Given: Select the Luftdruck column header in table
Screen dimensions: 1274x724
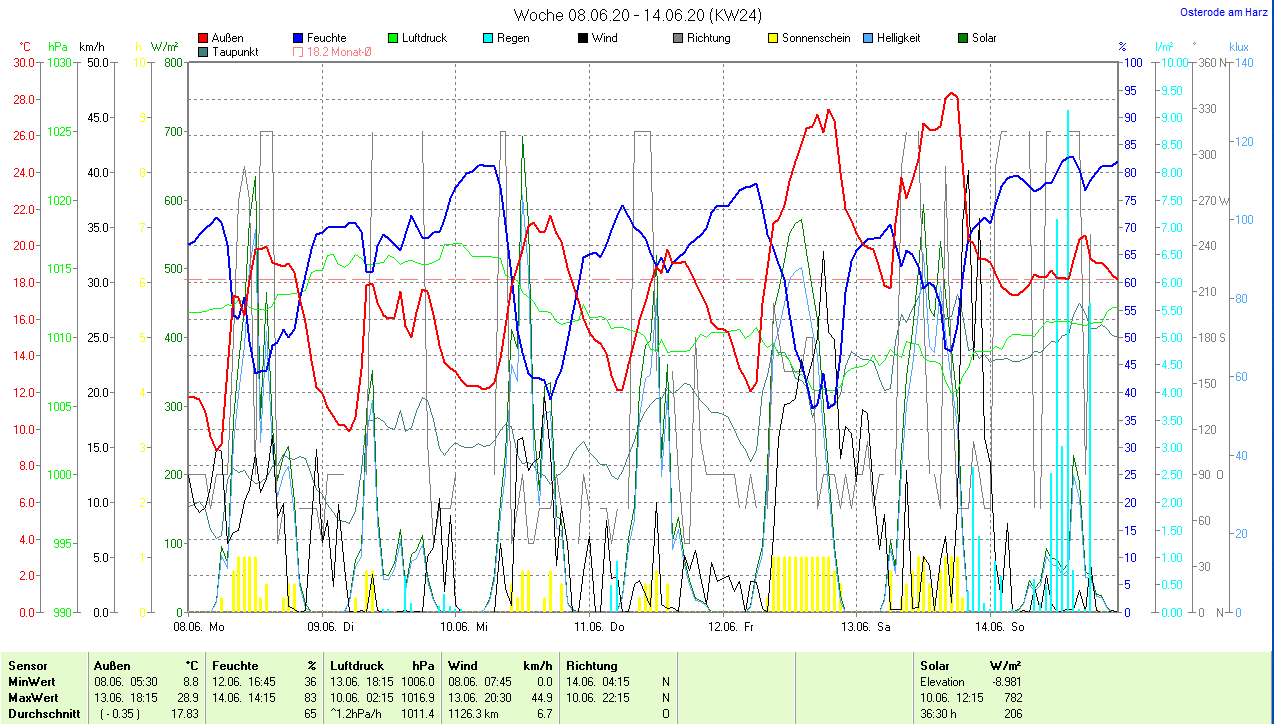Looking at the screenshot, I should pyautogui.click(x=356, y=666).
